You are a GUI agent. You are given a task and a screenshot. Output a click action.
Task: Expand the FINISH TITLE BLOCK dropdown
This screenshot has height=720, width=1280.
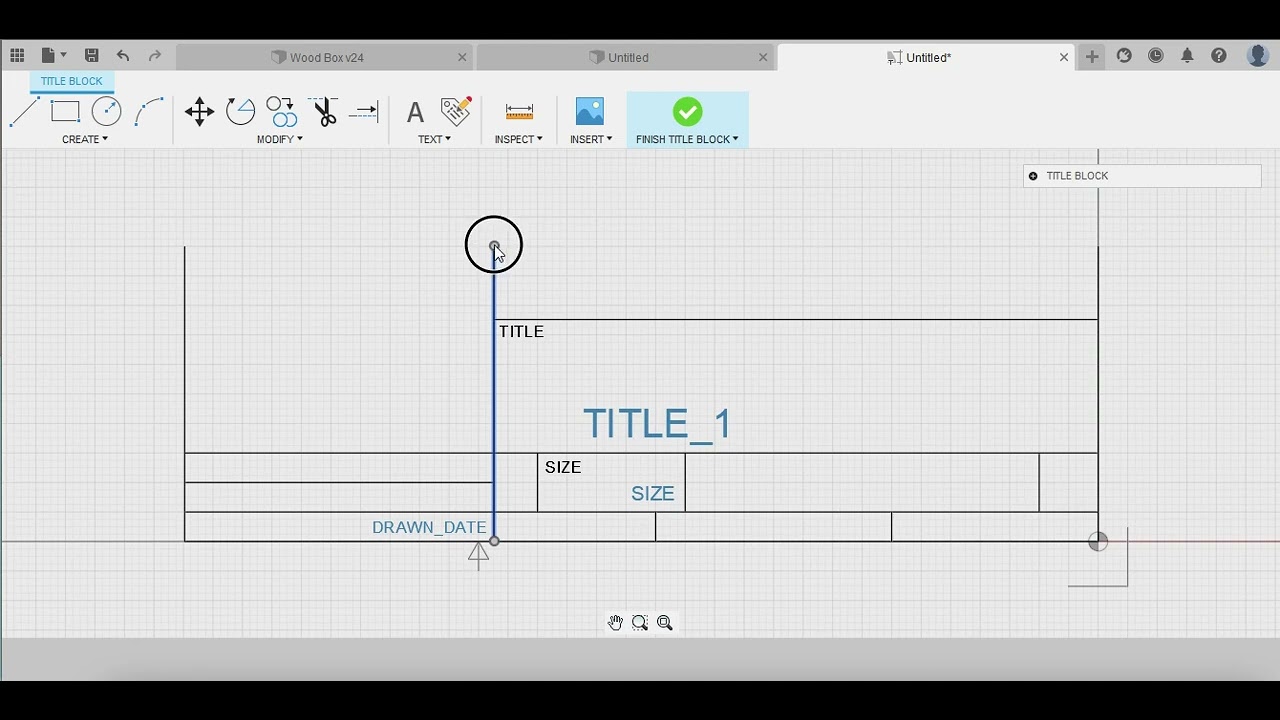(x=687, y=139)
